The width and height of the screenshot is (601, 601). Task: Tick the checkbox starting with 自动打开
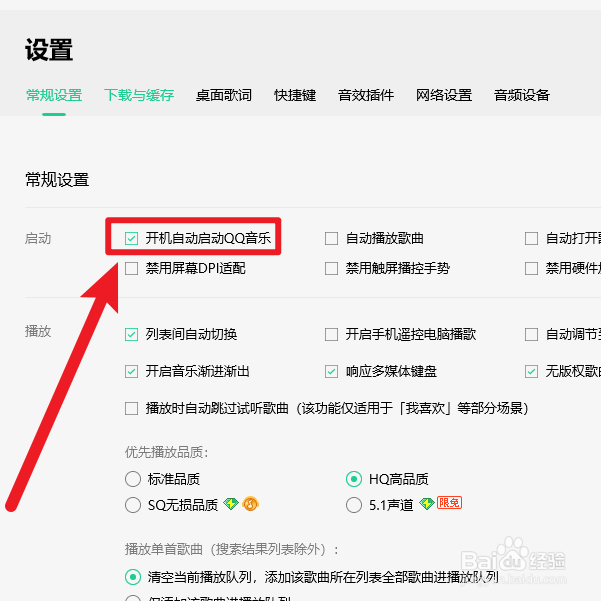coord(531,238)
